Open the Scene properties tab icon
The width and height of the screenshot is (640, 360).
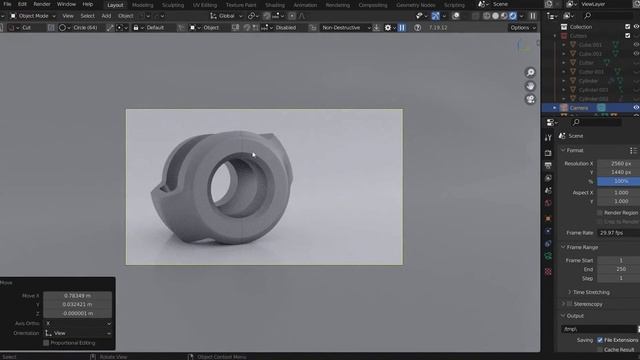(x=548, y=191)
